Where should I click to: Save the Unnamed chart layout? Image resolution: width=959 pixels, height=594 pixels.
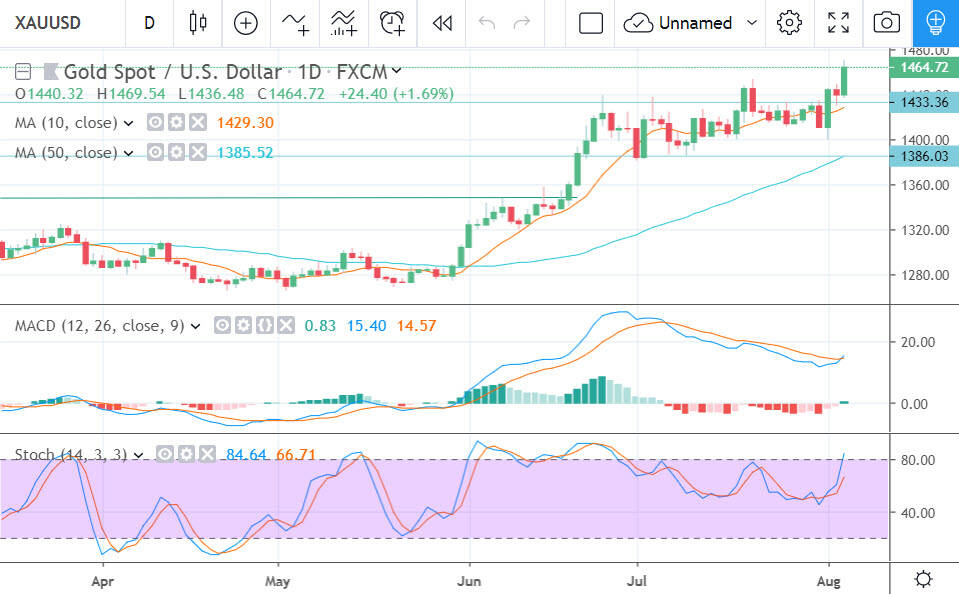click(x=639, y=23)
